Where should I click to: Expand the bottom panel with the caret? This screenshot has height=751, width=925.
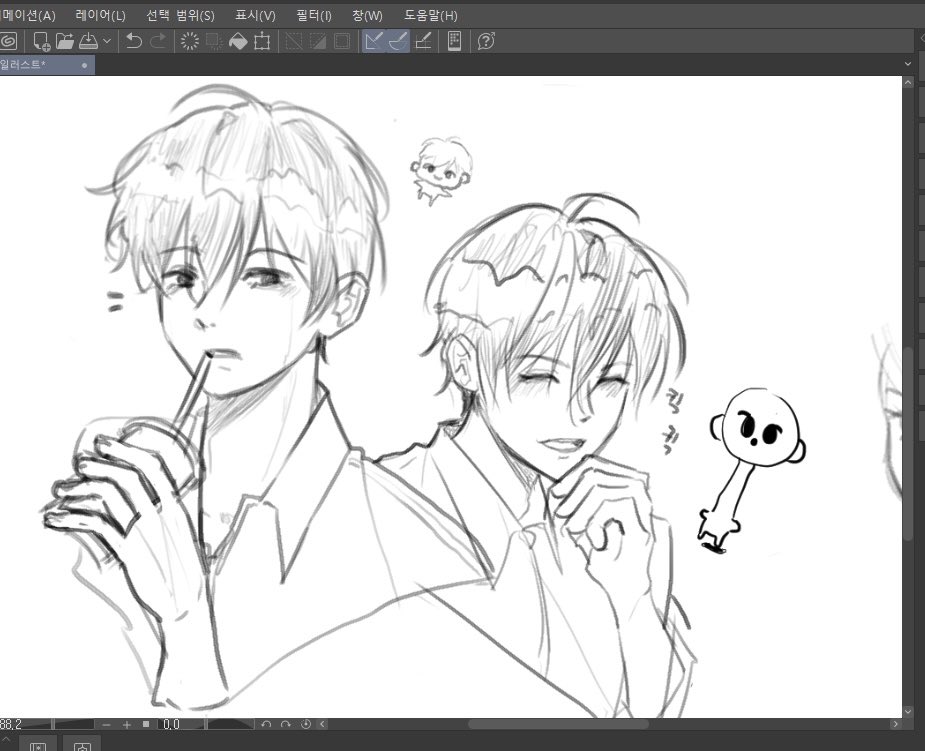[x=5, y=739]
